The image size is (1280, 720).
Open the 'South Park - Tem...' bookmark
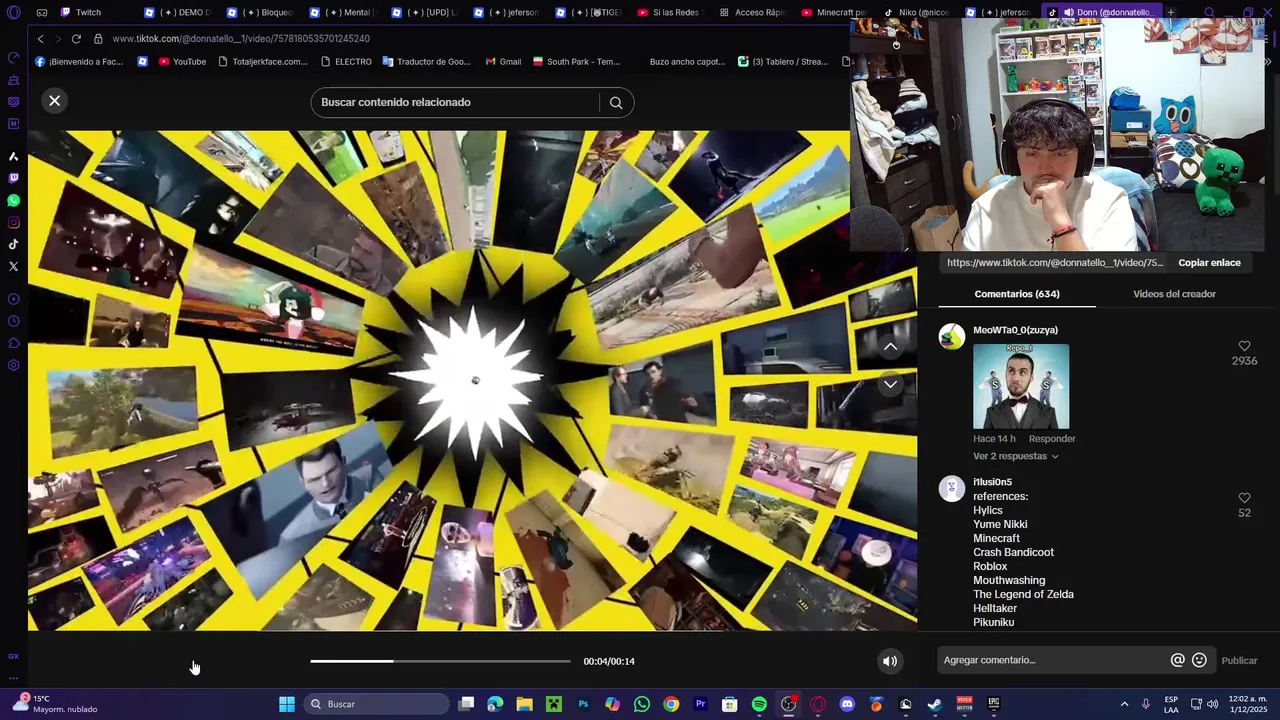click(576, 61)
